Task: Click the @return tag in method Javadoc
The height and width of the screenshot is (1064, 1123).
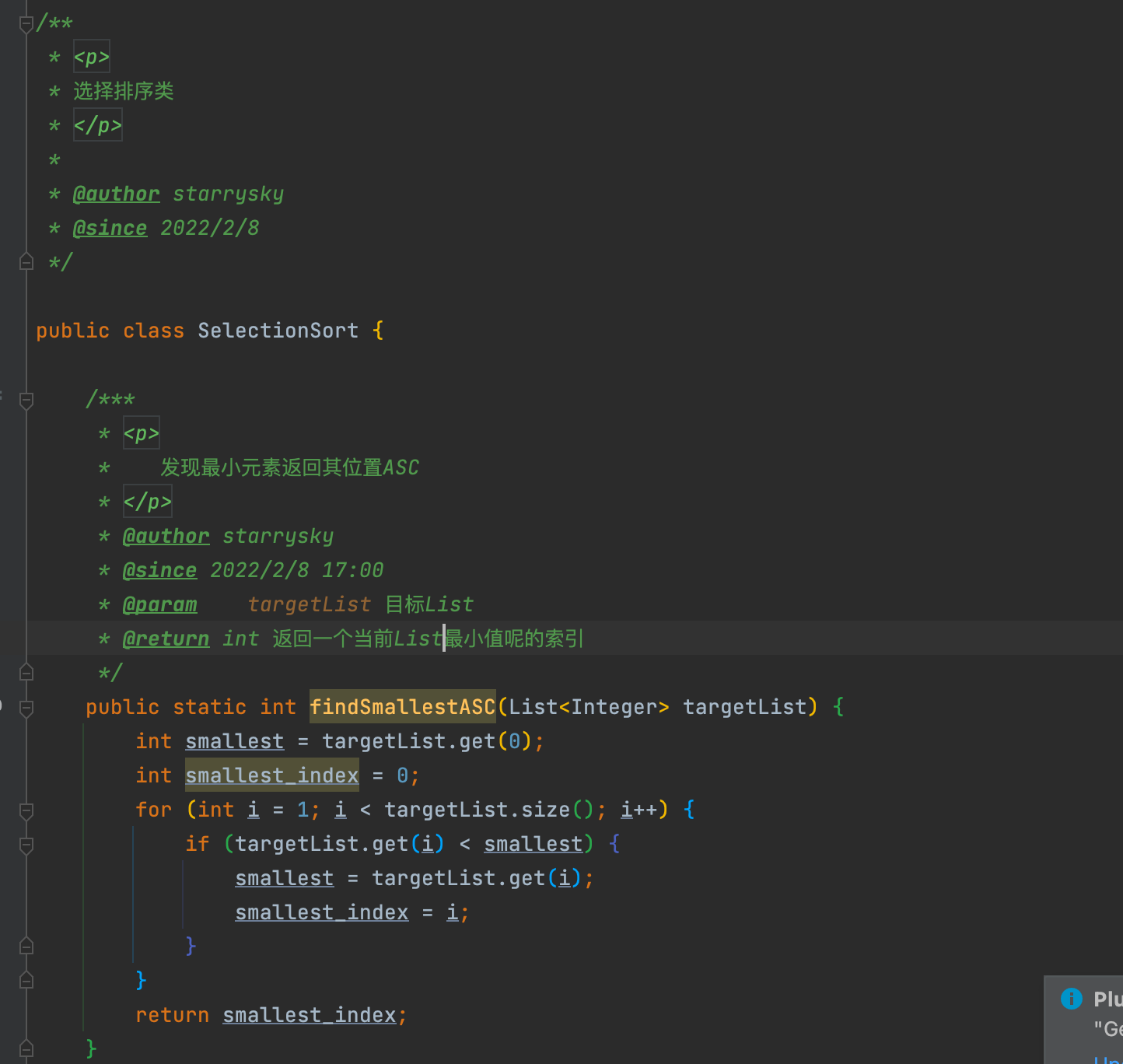Action: coord(166,639)
